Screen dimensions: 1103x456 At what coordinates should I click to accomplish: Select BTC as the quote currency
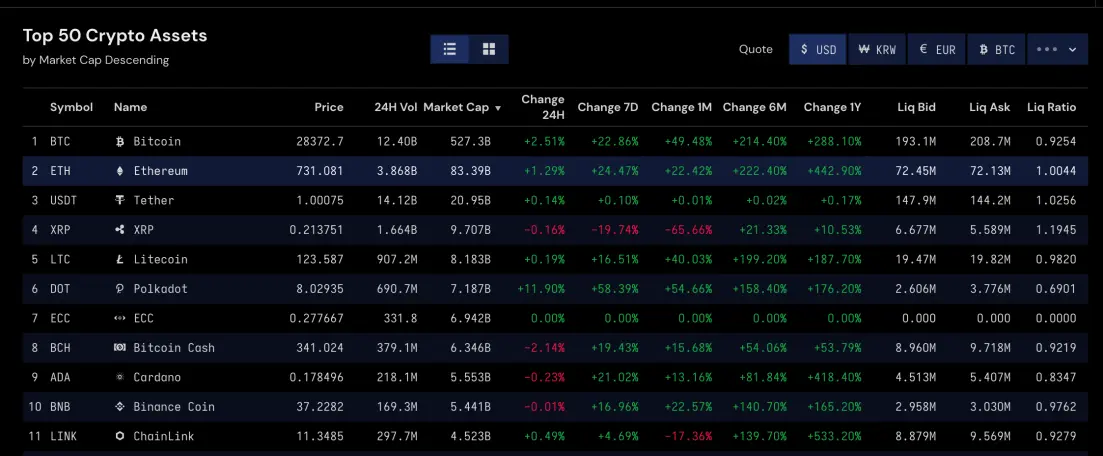point(997,49)
